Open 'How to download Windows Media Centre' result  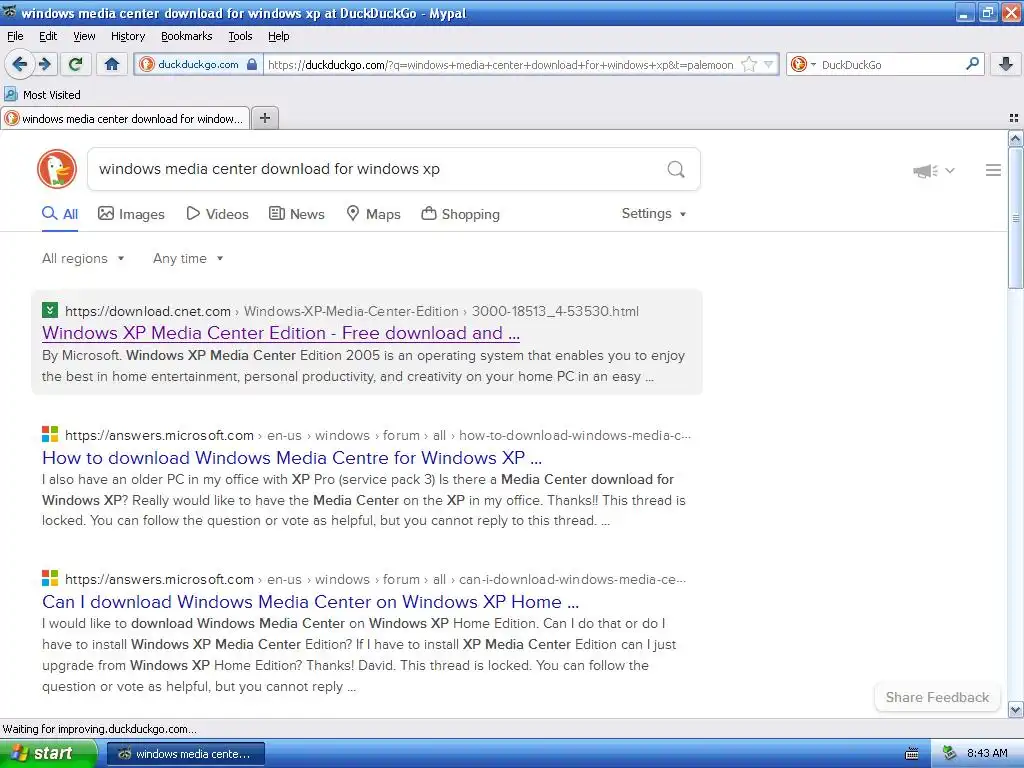click(292, 458)
